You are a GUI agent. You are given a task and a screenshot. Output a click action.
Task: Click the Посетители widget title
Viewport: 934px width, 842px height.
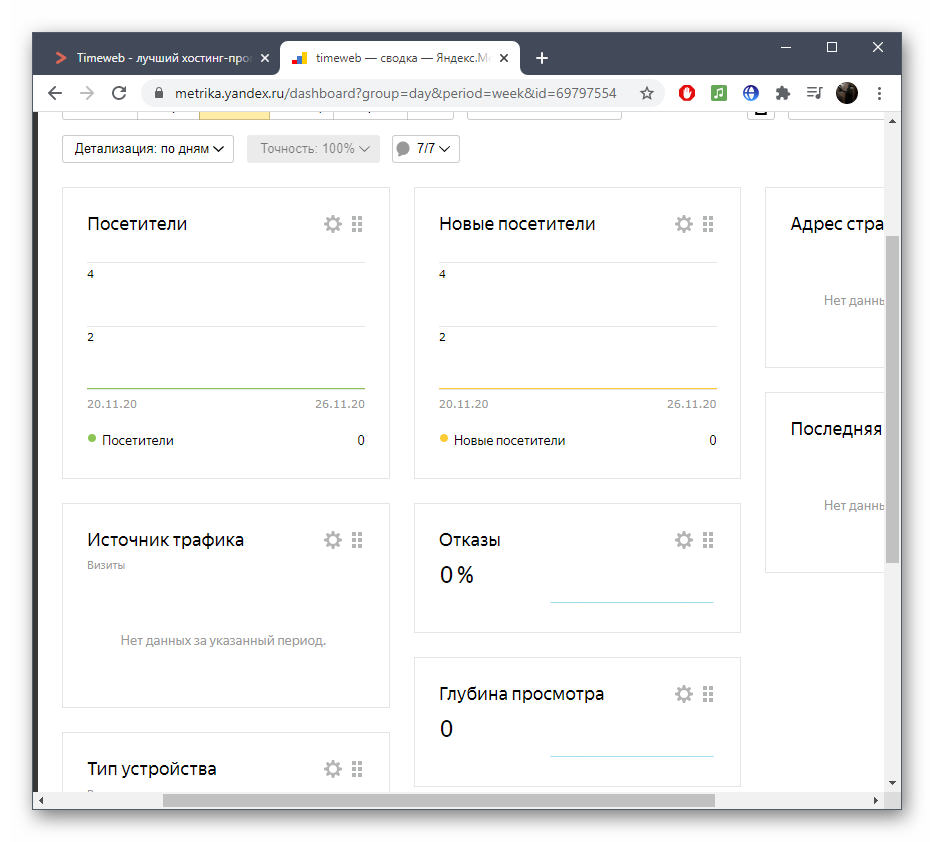click(x=137, y=224)
